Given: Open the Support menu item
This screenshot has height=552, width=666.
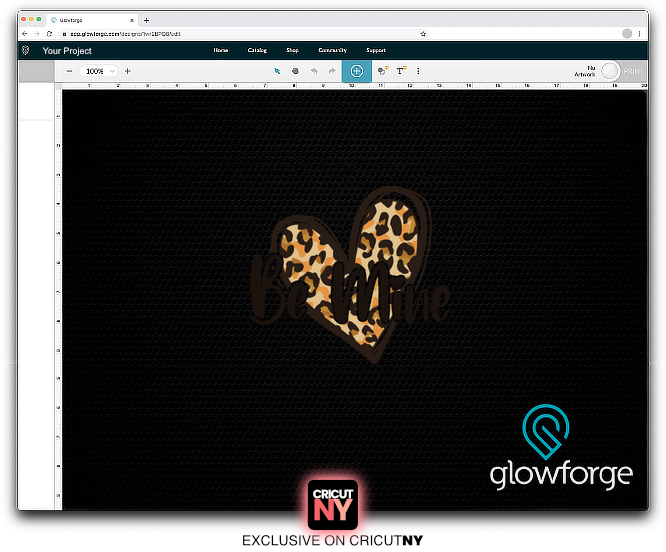Looking at the screenshot, I should (376, 51).
